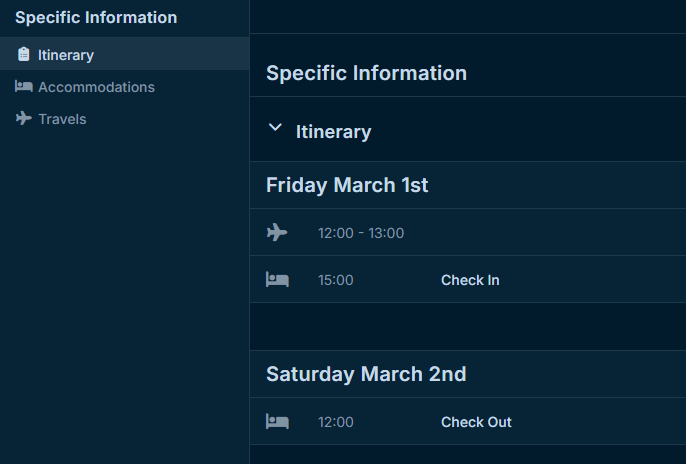Viewport: 686px width, 464px height.
Task: Click the 12:00 - 13:00 flight time
Action: tap(361, 233)
